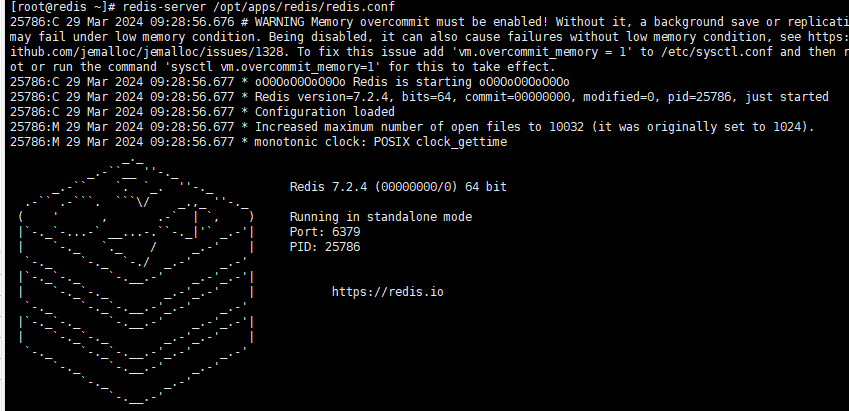Click the Redis 7.2.4 64 bit banner line

[x=398, y=187]
